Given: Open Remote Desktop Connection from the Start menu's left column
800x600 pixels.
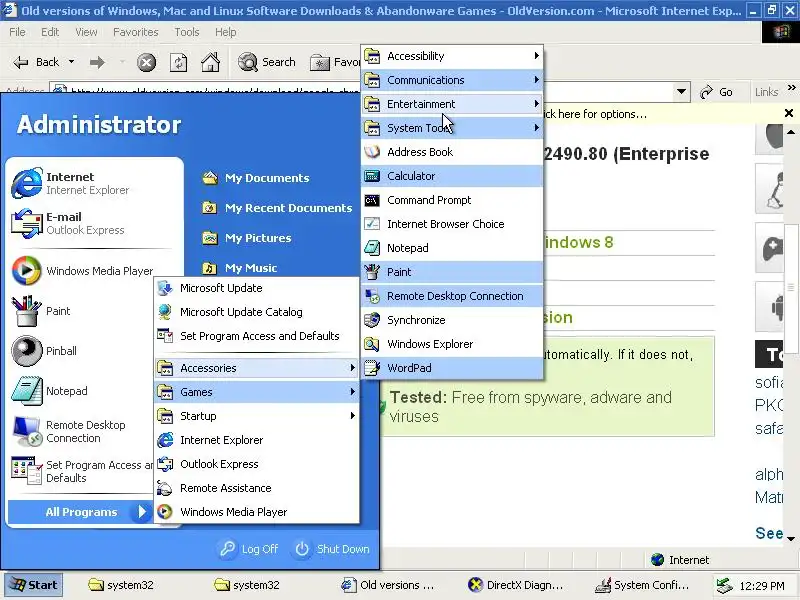Looking at the screenshot, I should pyautogui.click(x=82, y=431).
